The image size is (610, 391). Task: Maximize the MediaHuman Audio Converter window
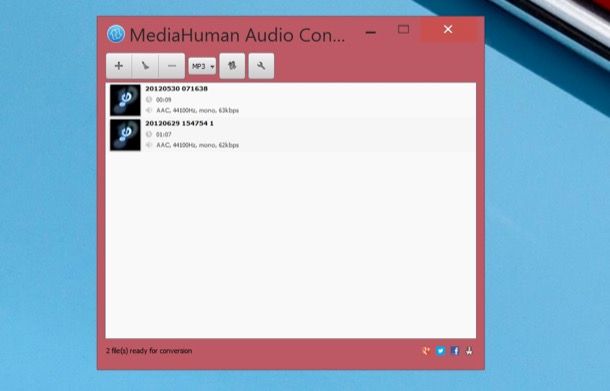click(403, 30)
